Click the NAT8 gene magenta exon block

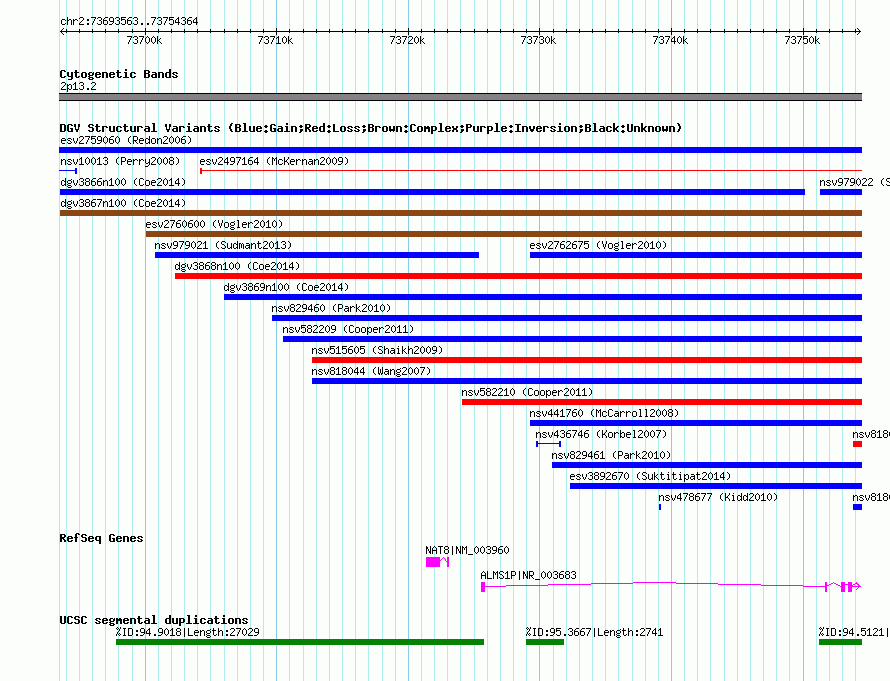(x=432, y=563)
